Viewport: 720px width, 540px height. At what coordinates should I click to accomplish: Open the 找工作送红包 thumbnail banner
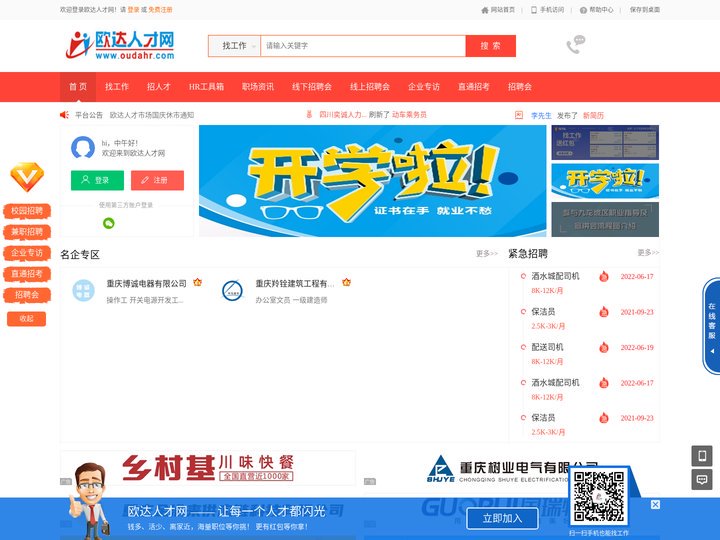coord(605,142)
